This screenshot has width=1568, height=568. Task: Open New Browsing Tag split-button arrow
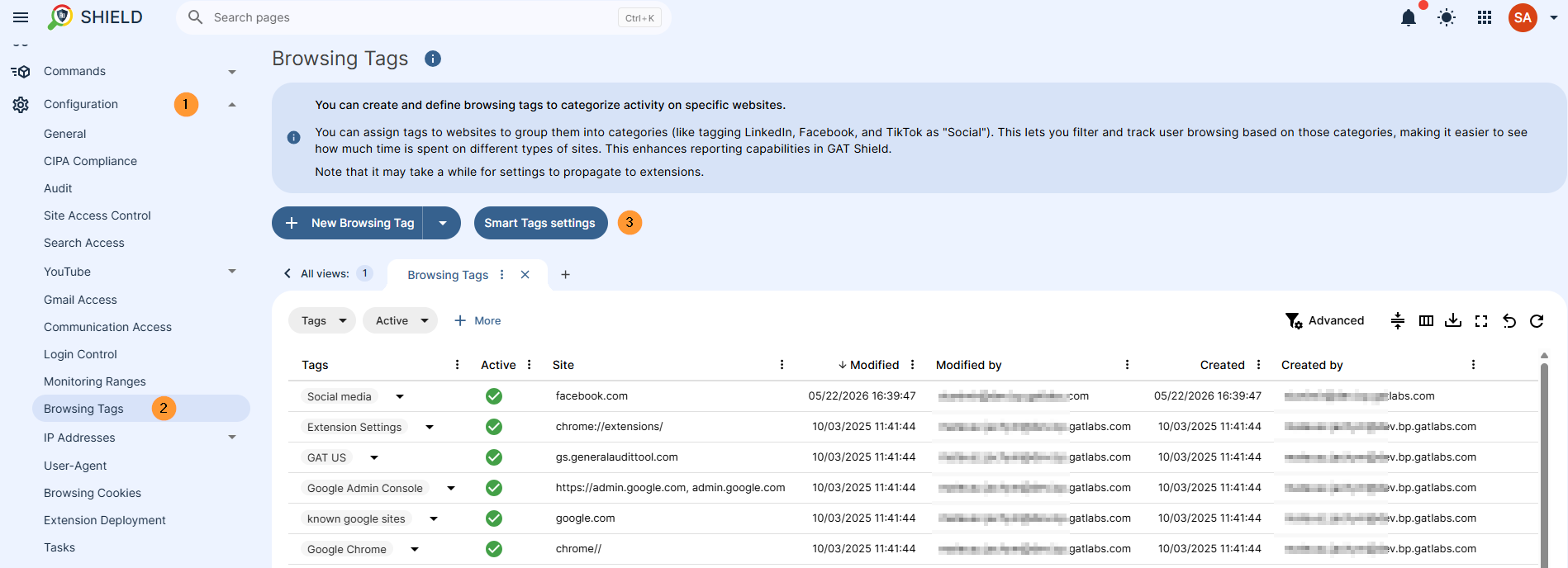[443, 223]
